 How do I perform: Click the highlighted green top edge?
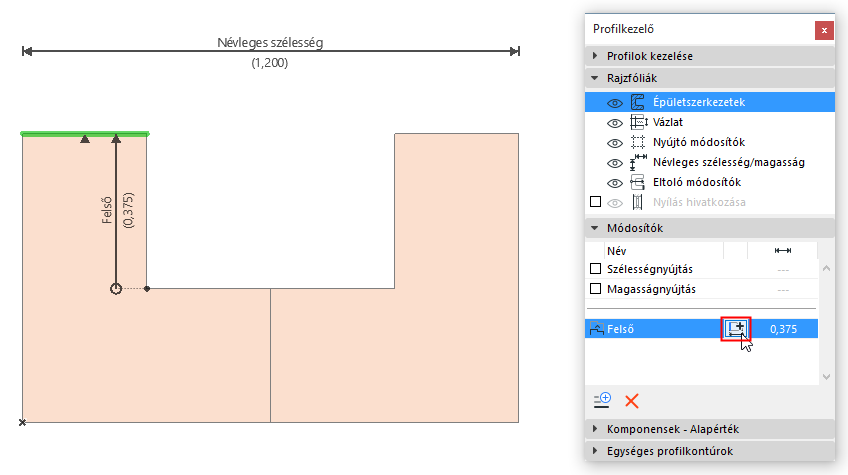coord(85,134)
